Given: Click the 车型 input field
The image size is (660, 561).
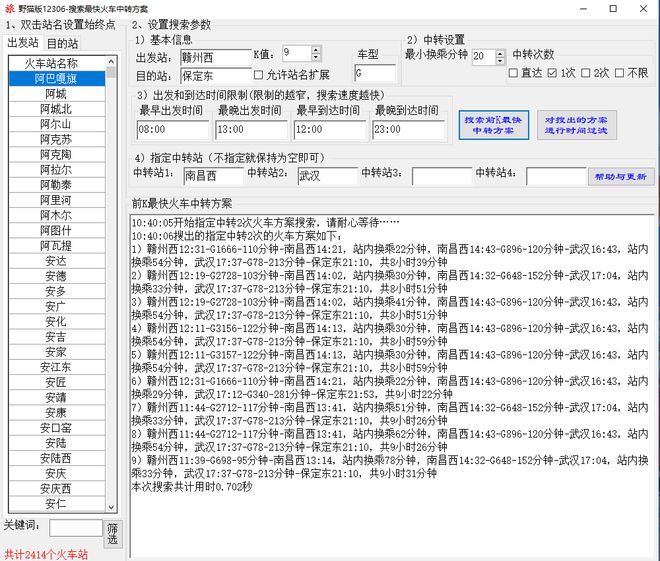Looking at the screenshot, I should point(375,73).
